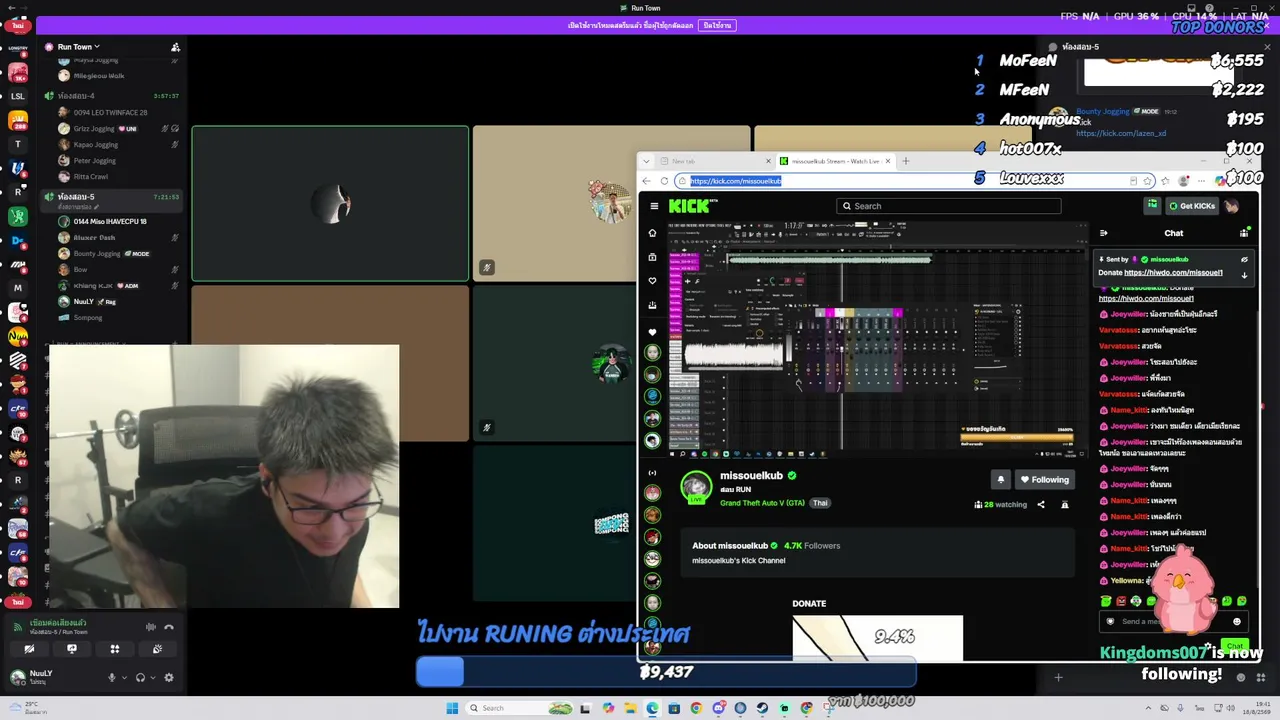The image size is (1280, 720).
Task: Toggle the Following button for missouelkub
Action: tap(1044, 480)
